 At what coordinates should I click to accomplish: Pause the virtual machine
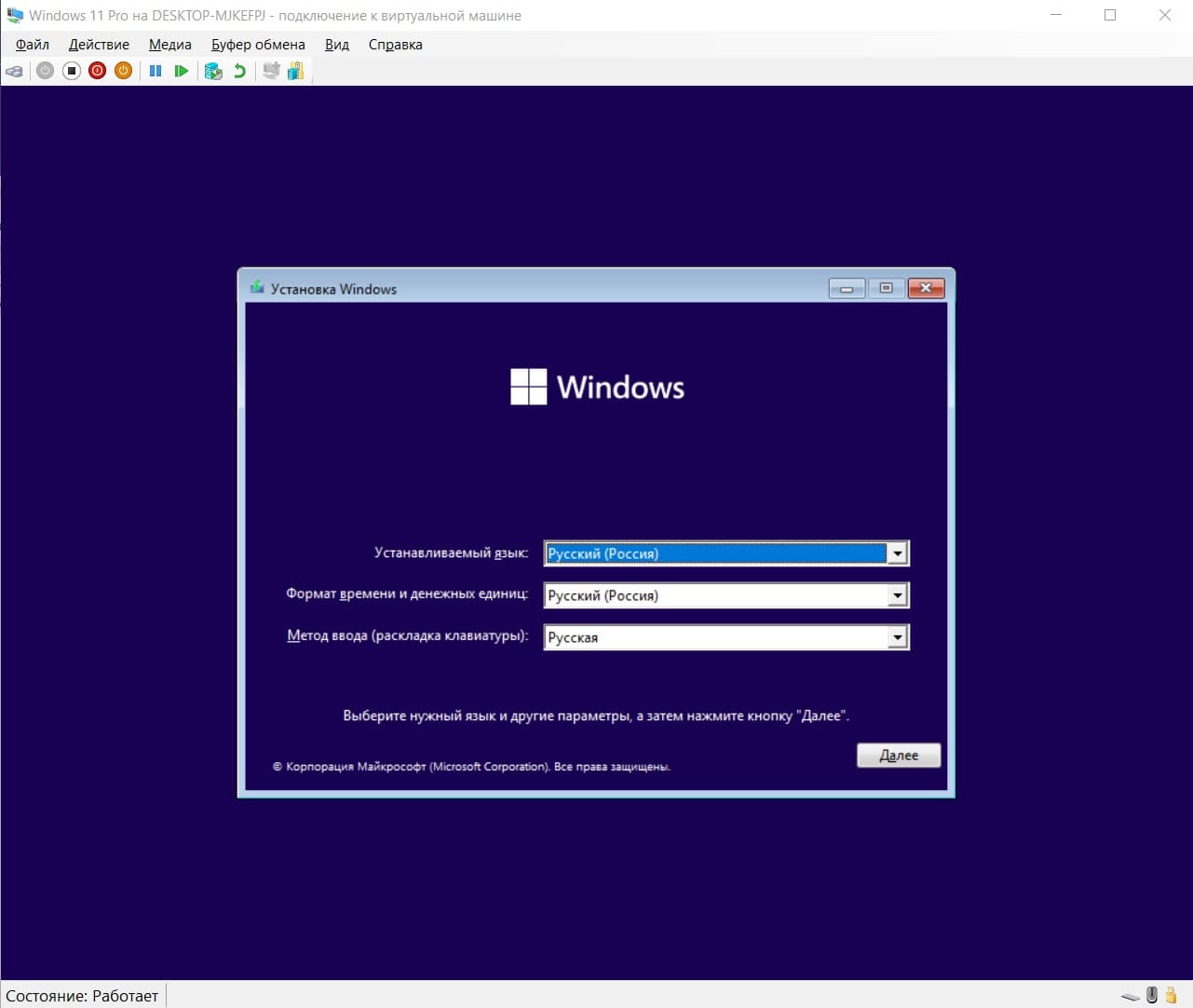(156, 71)
